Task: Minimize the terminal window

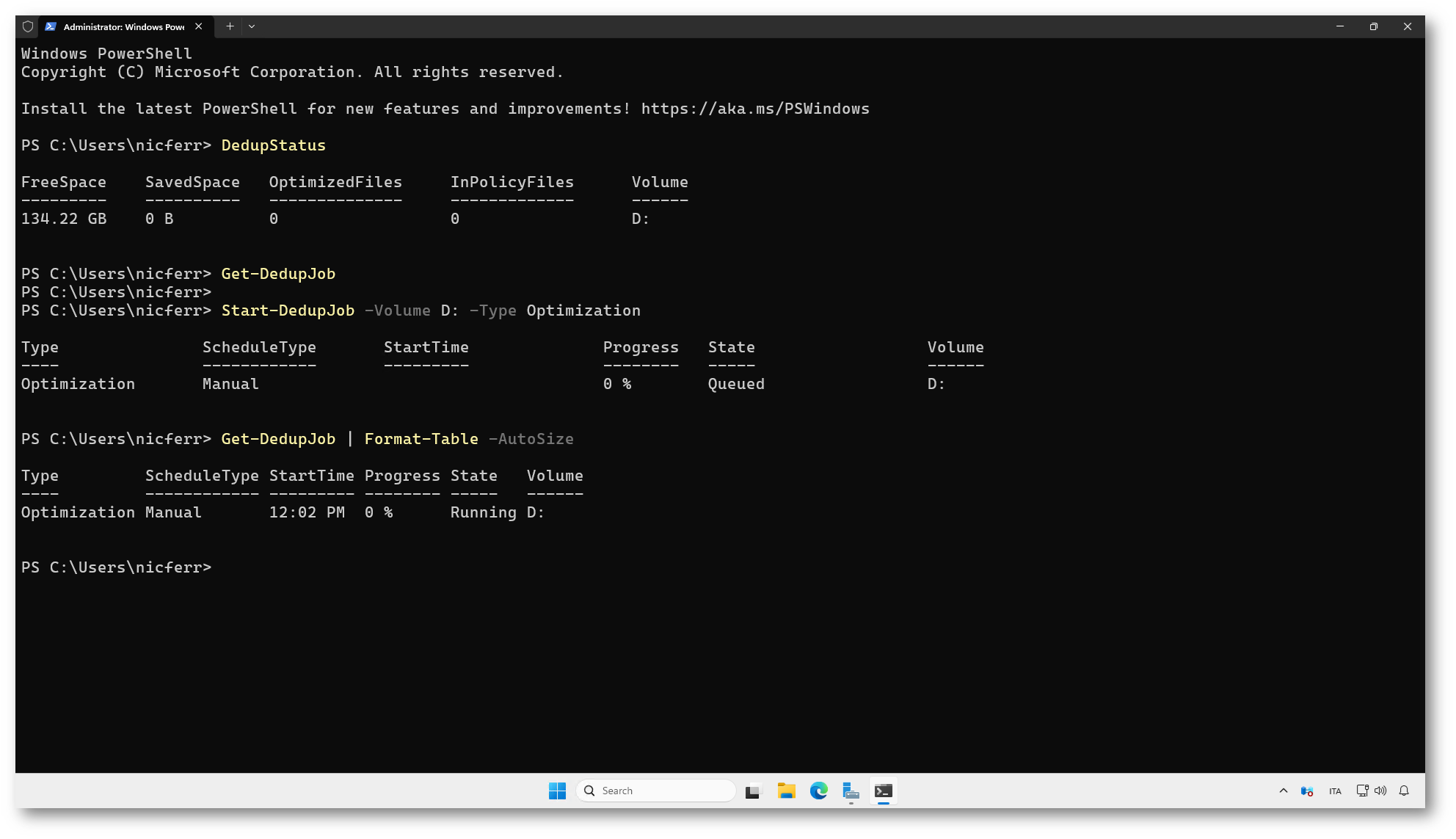Action: pos(1340,26)
